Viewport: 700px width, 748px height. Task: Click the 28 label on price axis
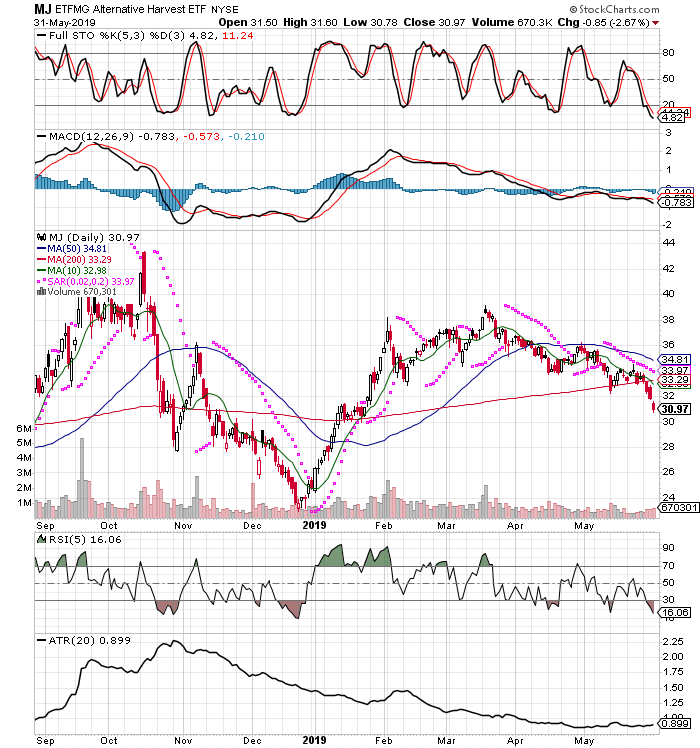coord(669,447)
